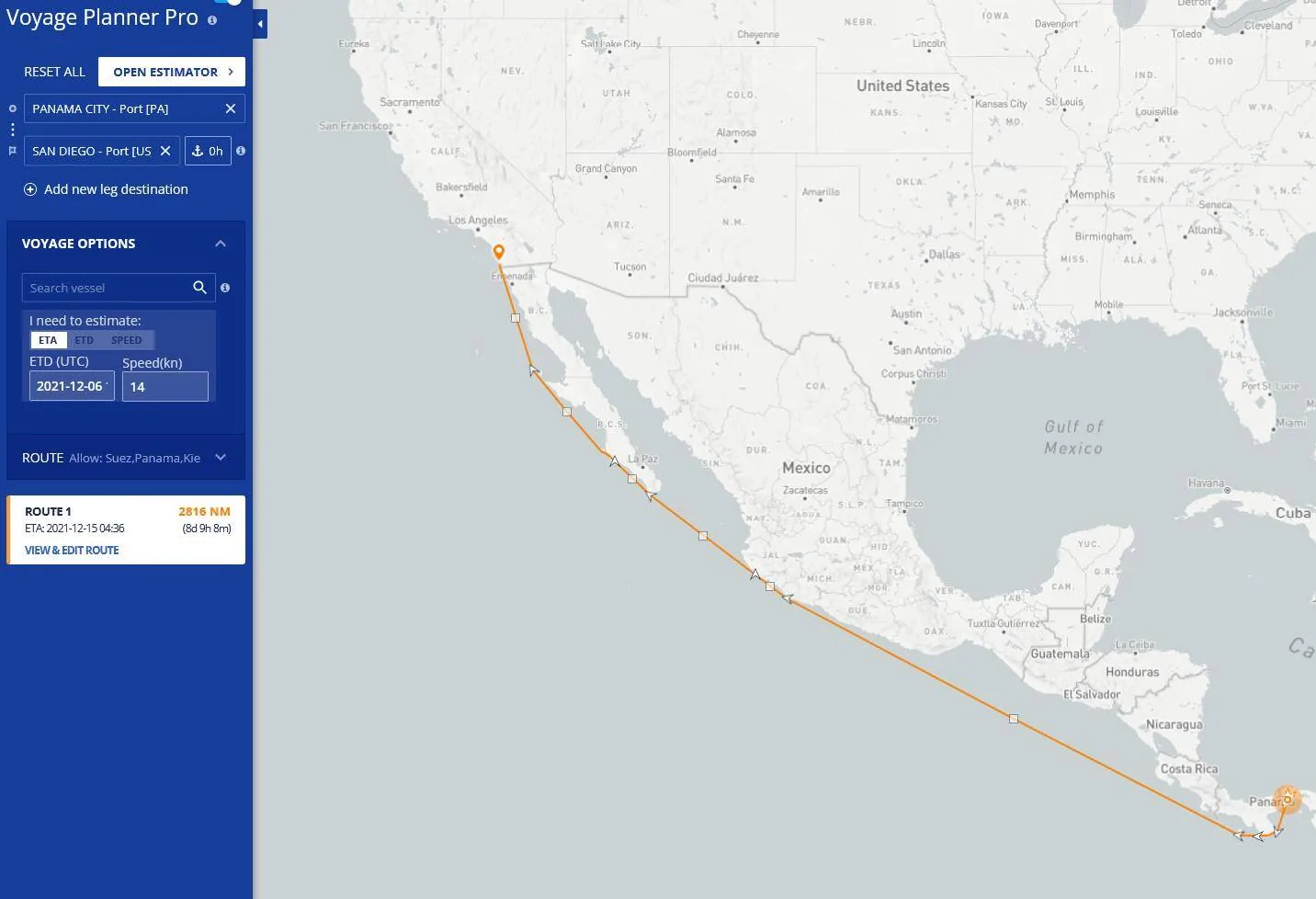Click the ETA: 2021-12-15 04:36 text
This screenshot has height=899, width=1316.
(74, 529)
